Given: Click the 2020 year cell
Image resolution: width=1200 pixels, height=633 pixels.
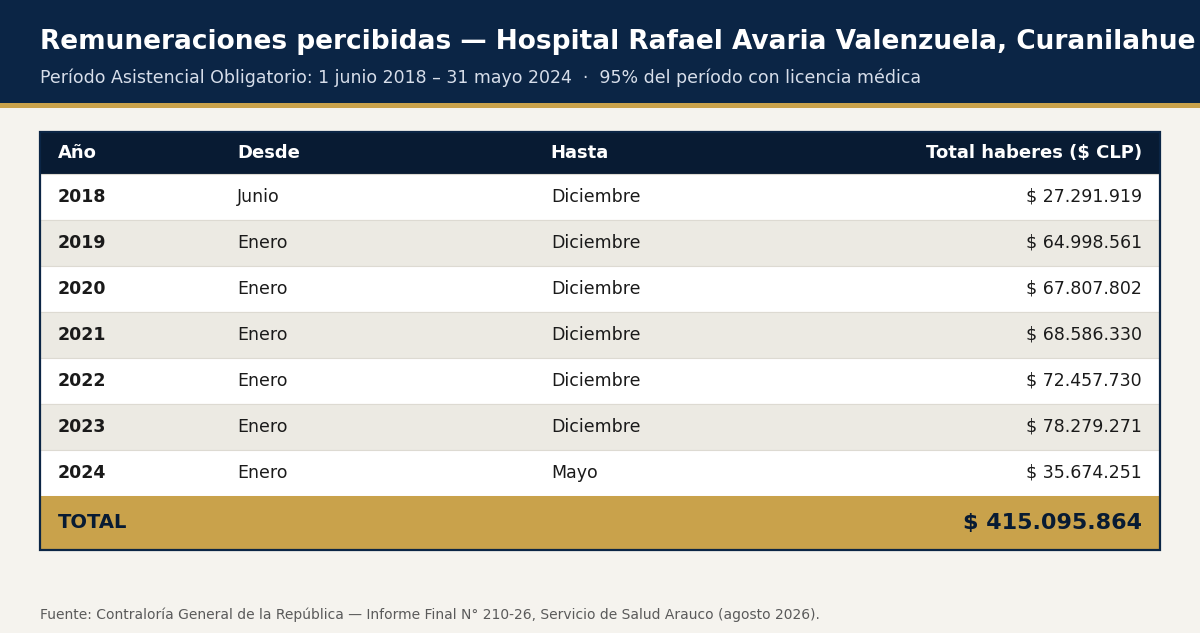Looking at the screenshot, I should (81, 289).
